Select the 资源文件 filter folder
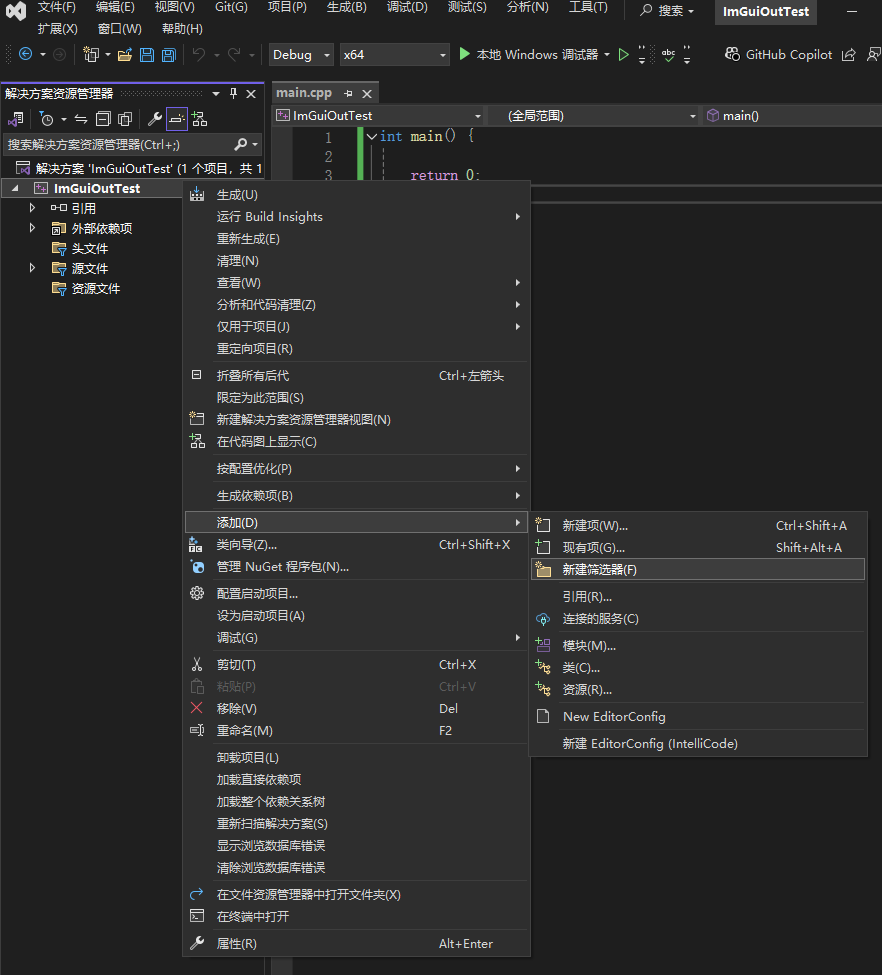 [x=86, y=289]
